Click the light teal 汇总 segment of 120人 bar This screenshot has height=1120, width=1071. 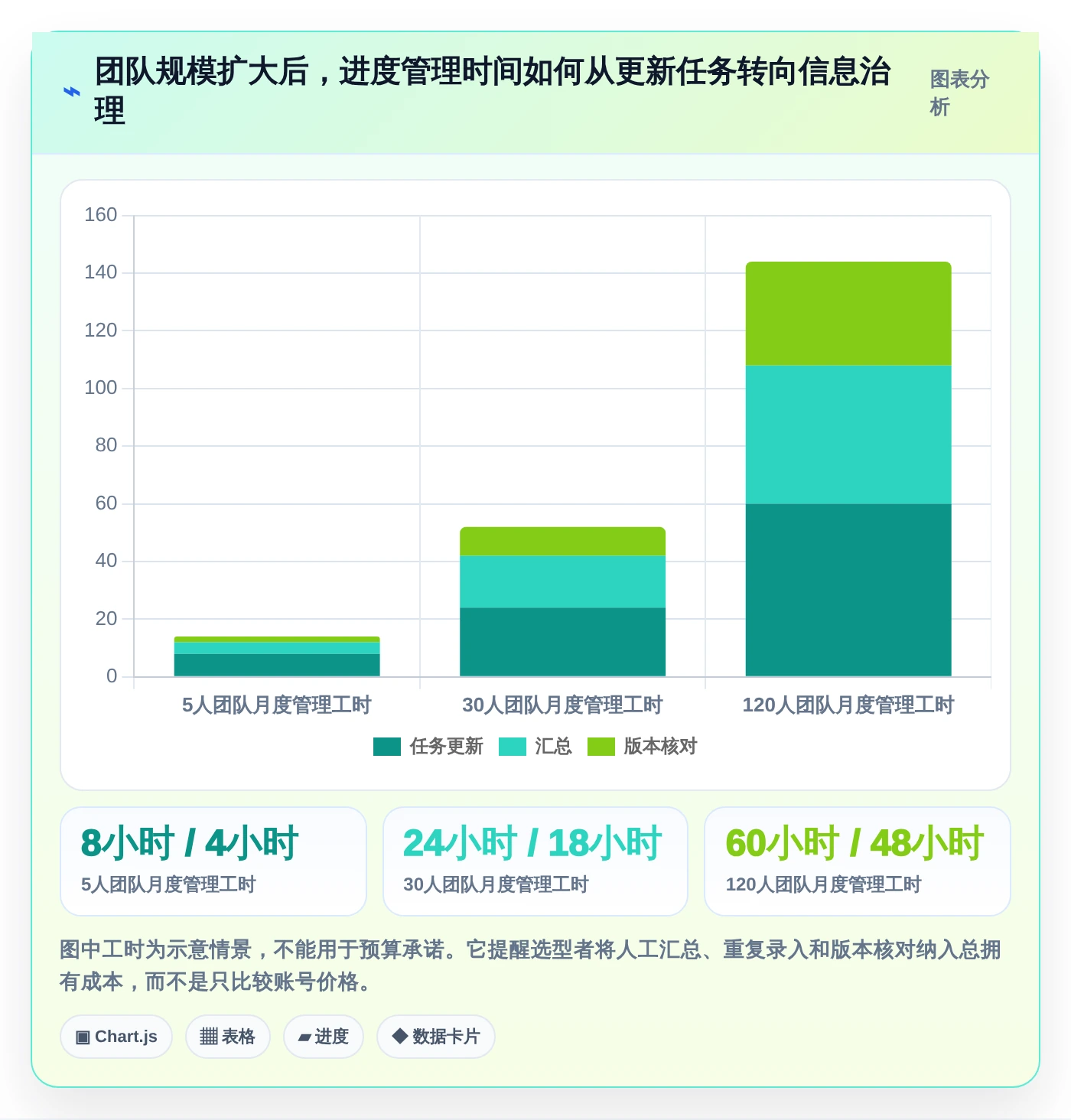pos(848,435)
